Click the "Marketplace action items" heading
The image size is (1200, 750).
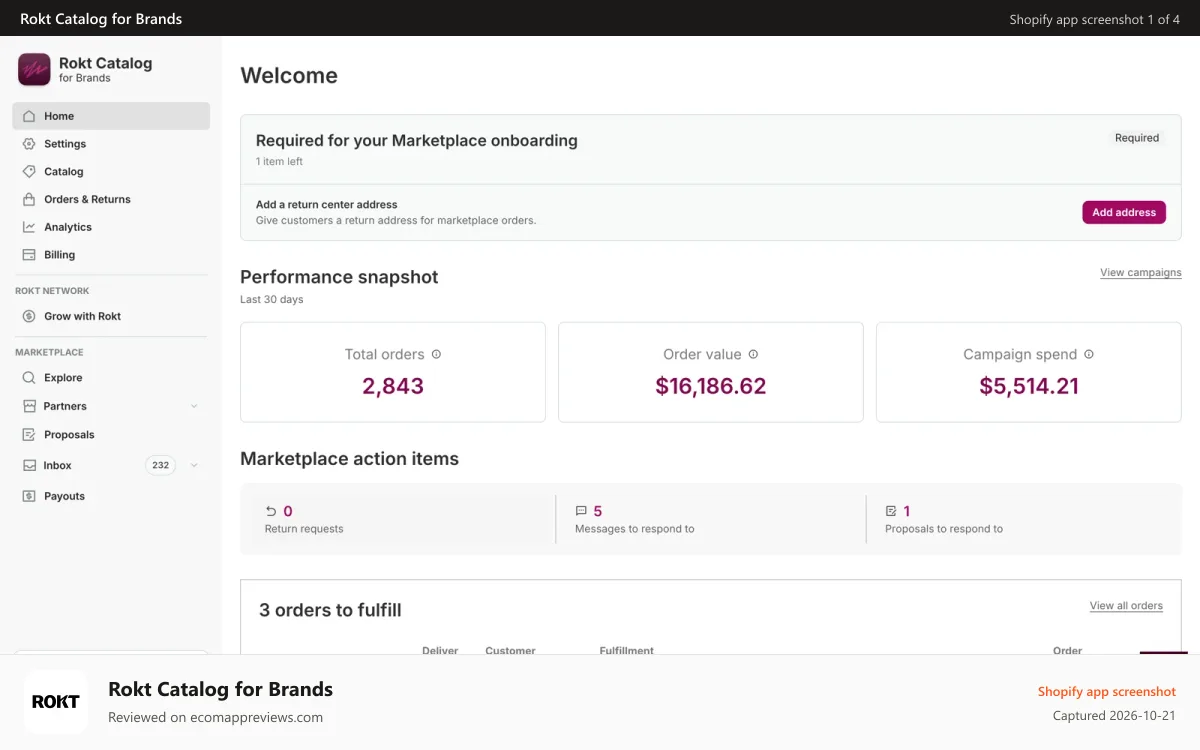(x=350, y=459)
